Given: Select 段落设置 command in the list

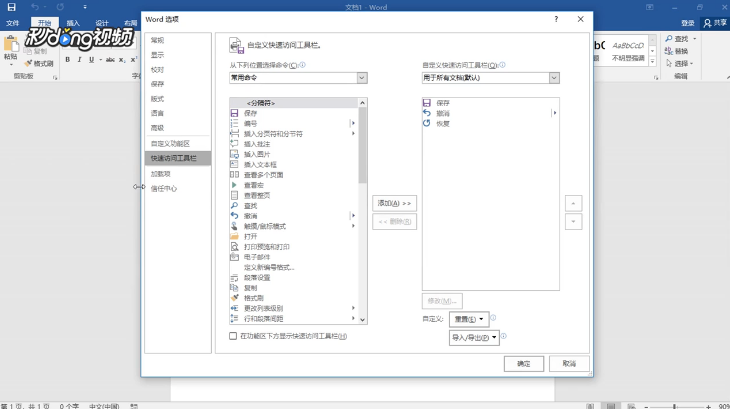Looking at the screenshot, I should click(294, 277).
